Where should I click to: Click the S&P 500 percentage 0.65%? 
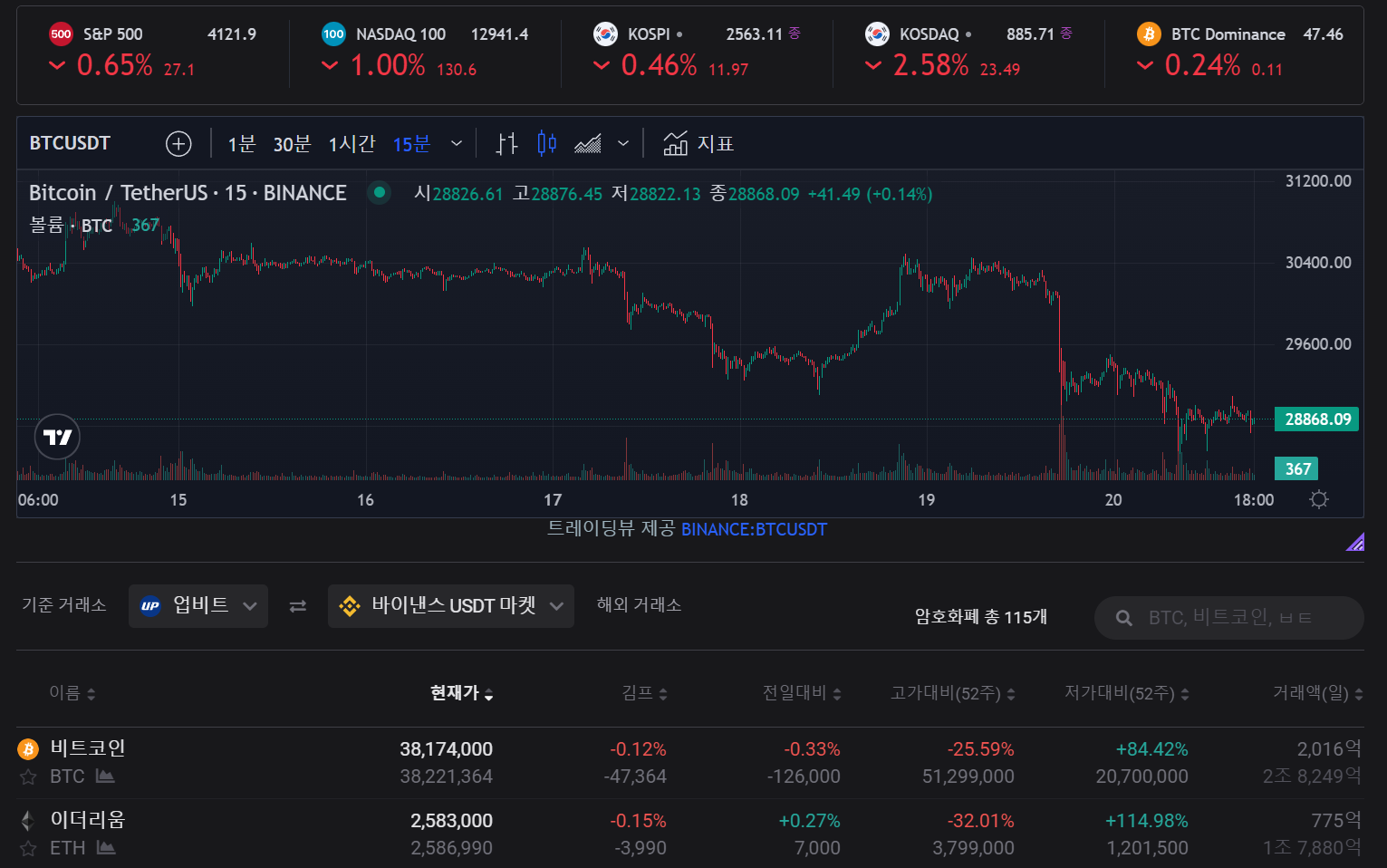coord(115,65)
